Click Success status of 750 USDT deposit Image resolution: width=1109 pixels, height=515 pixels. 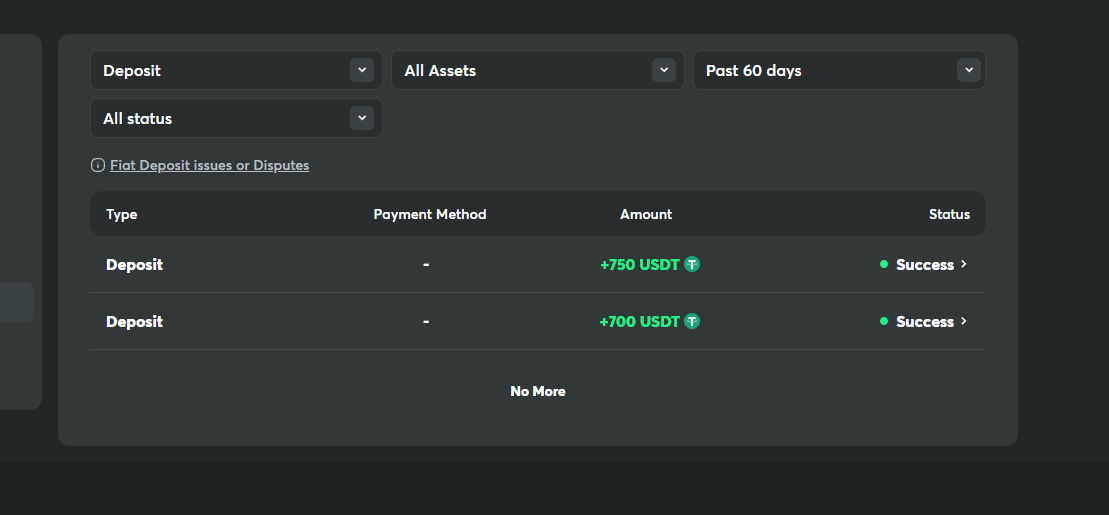pos(925,265)
